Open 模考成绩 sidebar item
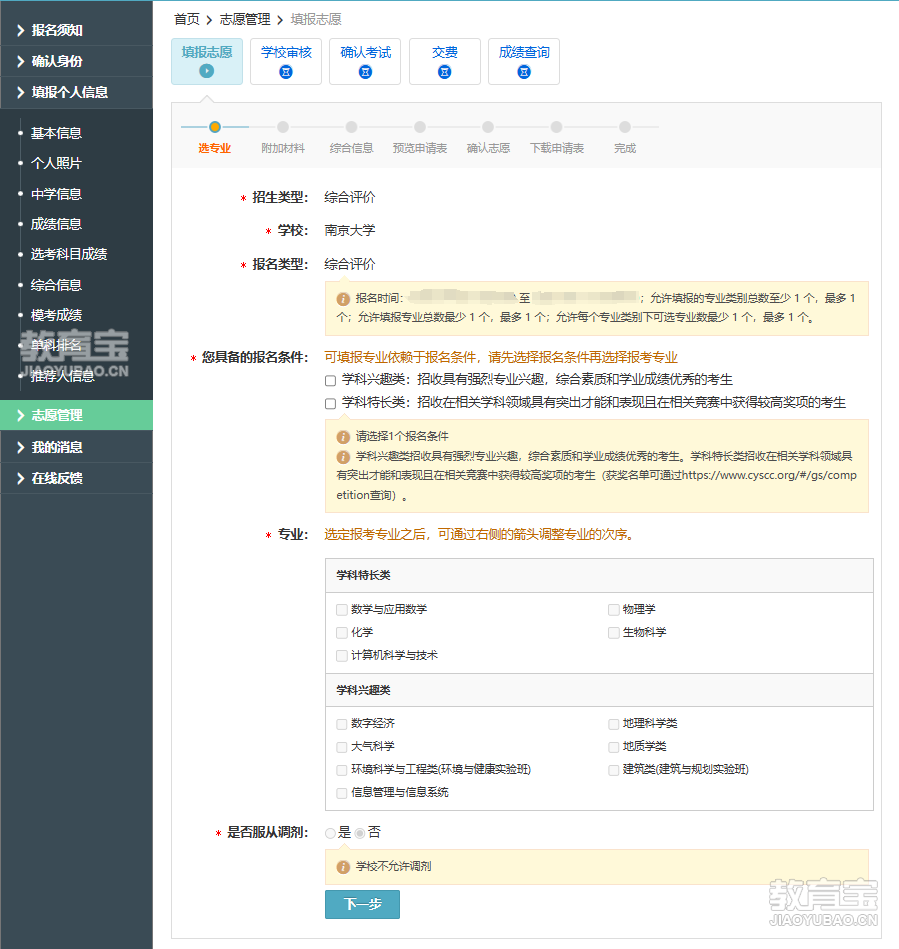The image size is (899, 949). click(56, 315)
